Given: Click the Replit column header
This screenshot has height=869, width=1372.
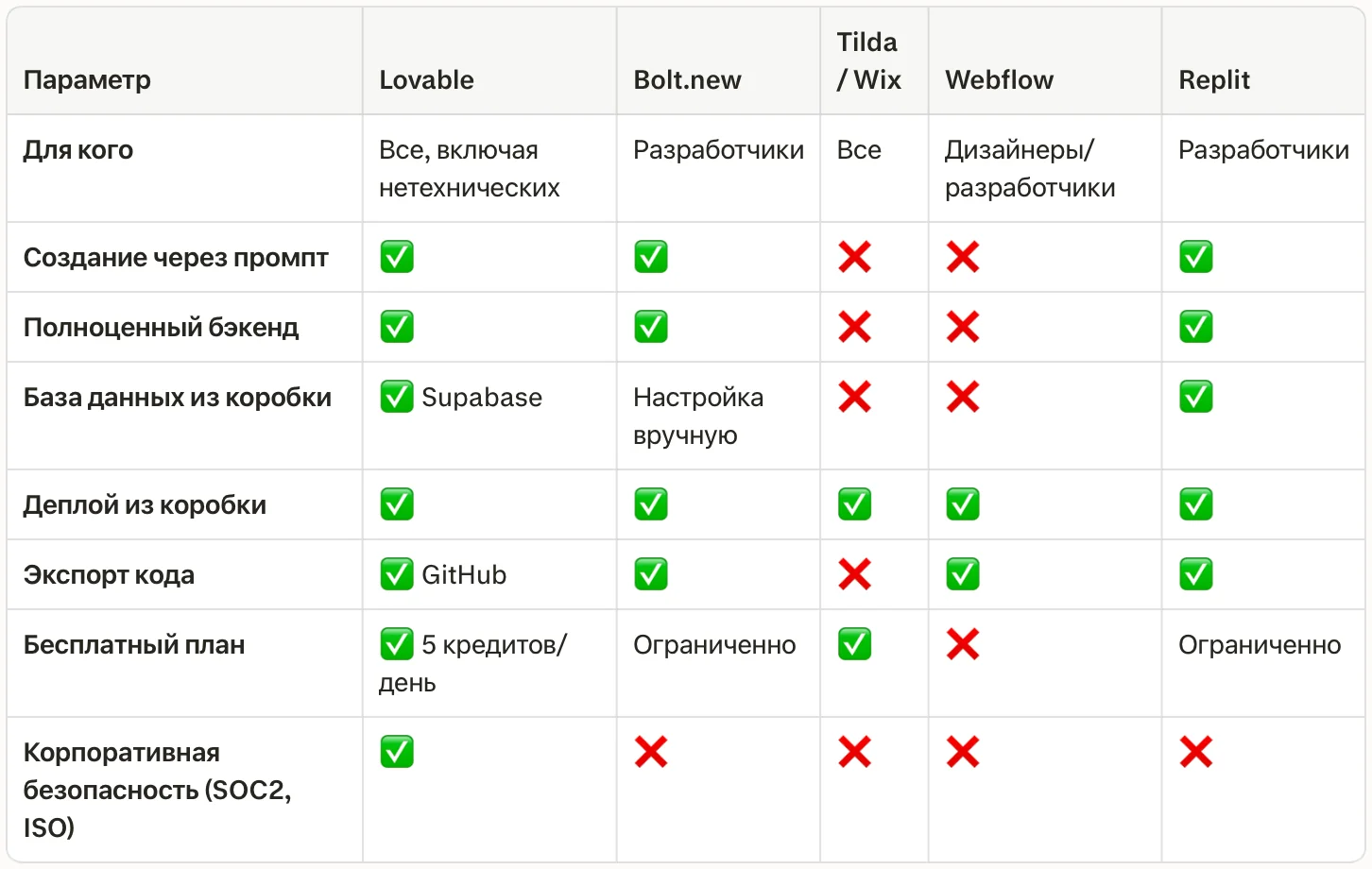Looking at the screenshot, I should pos(1213,80).
